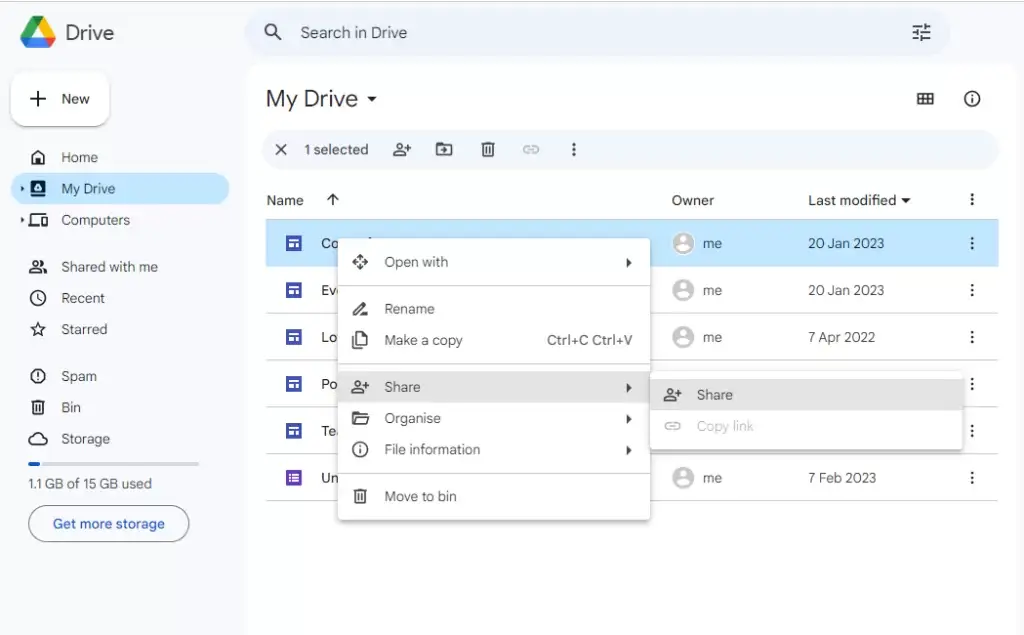Click owner avatar in 7 Apr 2022 row

(x=683, y=337)
